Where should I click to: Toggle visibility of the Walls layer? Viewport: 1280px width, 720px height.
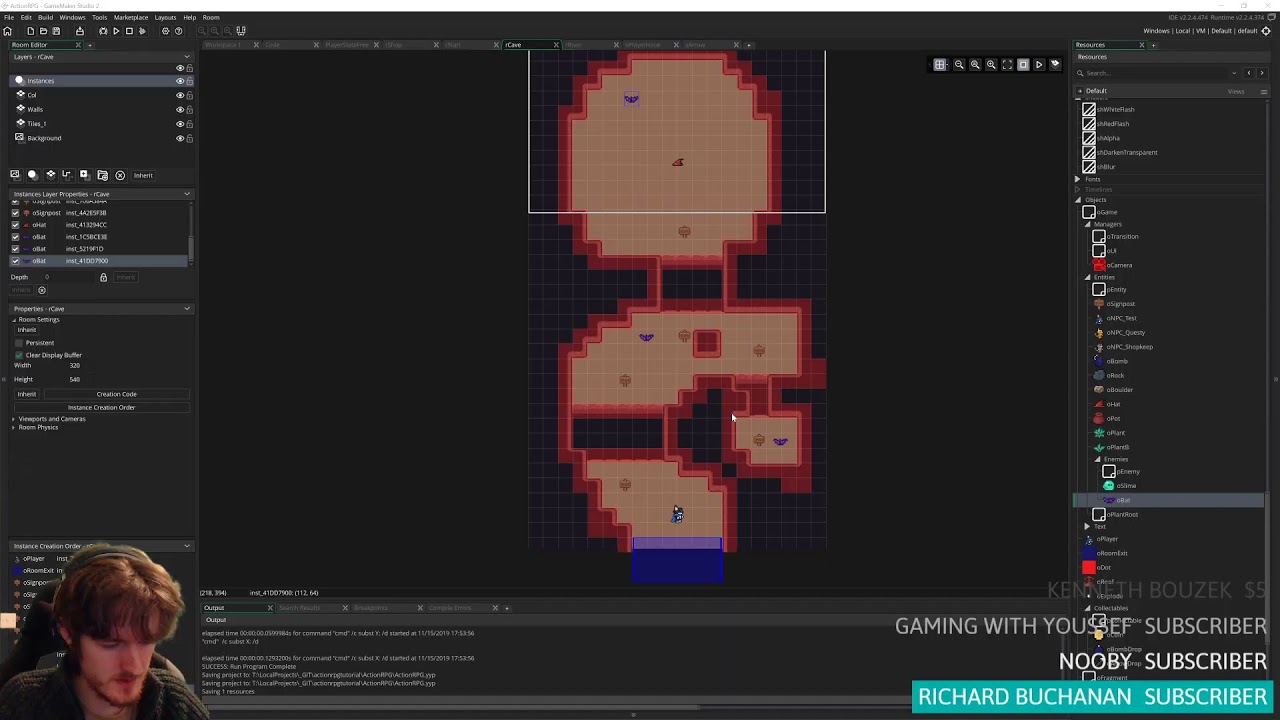[180, 109]
